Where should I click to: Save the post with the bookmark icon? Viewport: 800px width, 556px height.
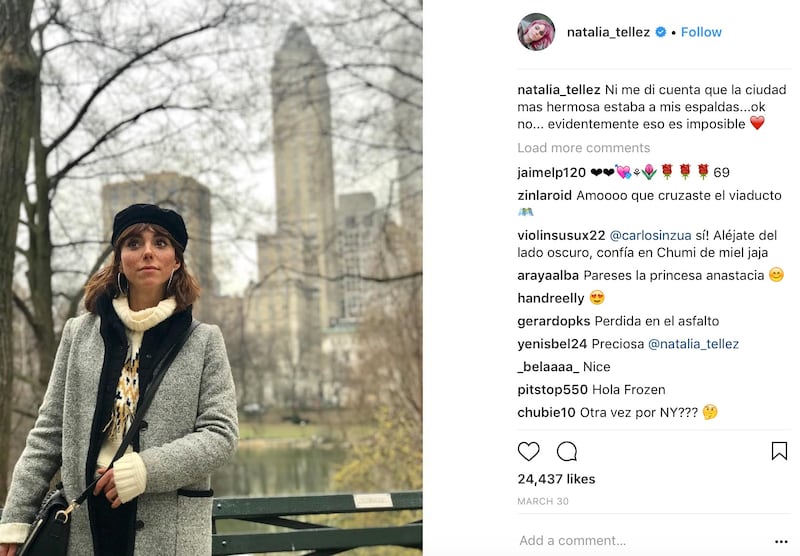779,451
